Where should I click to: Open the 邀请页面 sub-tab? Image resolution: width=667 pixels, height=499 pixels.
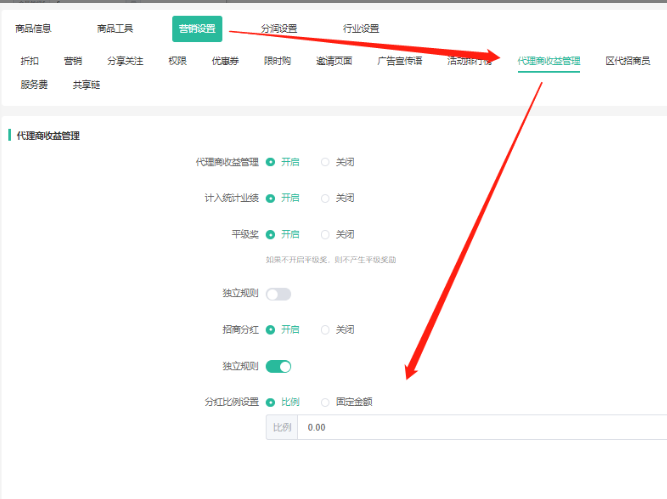334,61
